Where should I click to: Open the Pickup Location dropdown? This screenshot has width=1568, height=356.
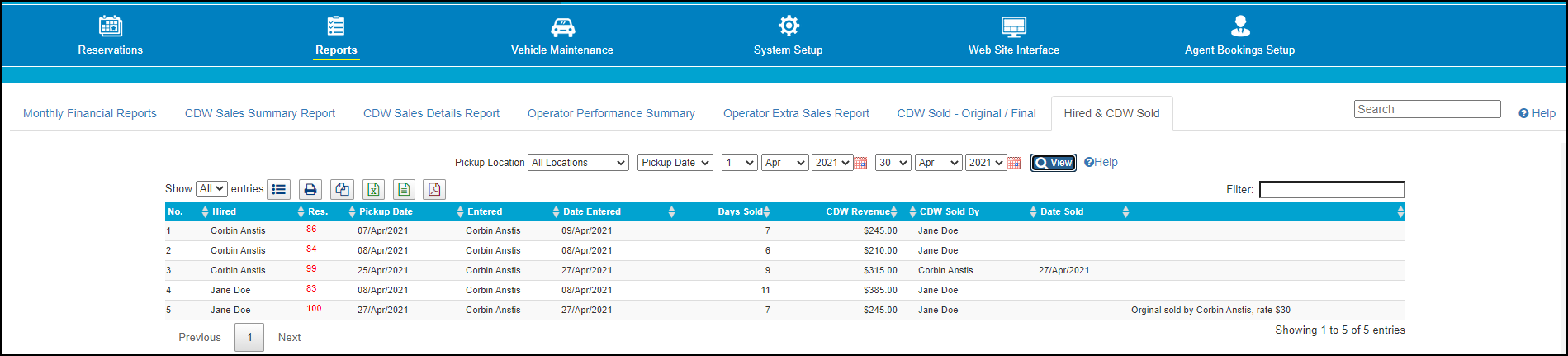[x=578, y=163]
